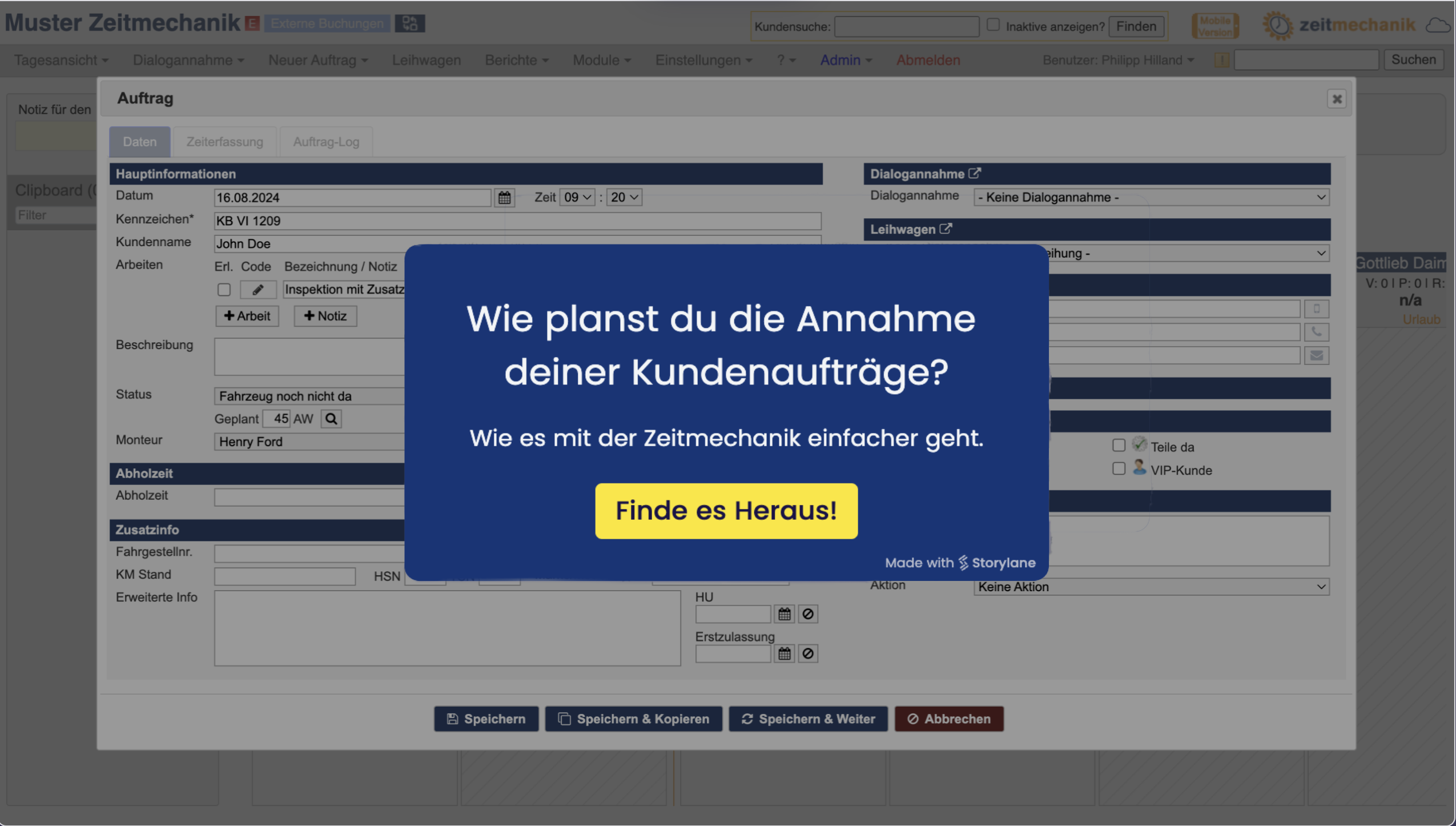Click the Mobile Version icon

[x=1214, y=26]
